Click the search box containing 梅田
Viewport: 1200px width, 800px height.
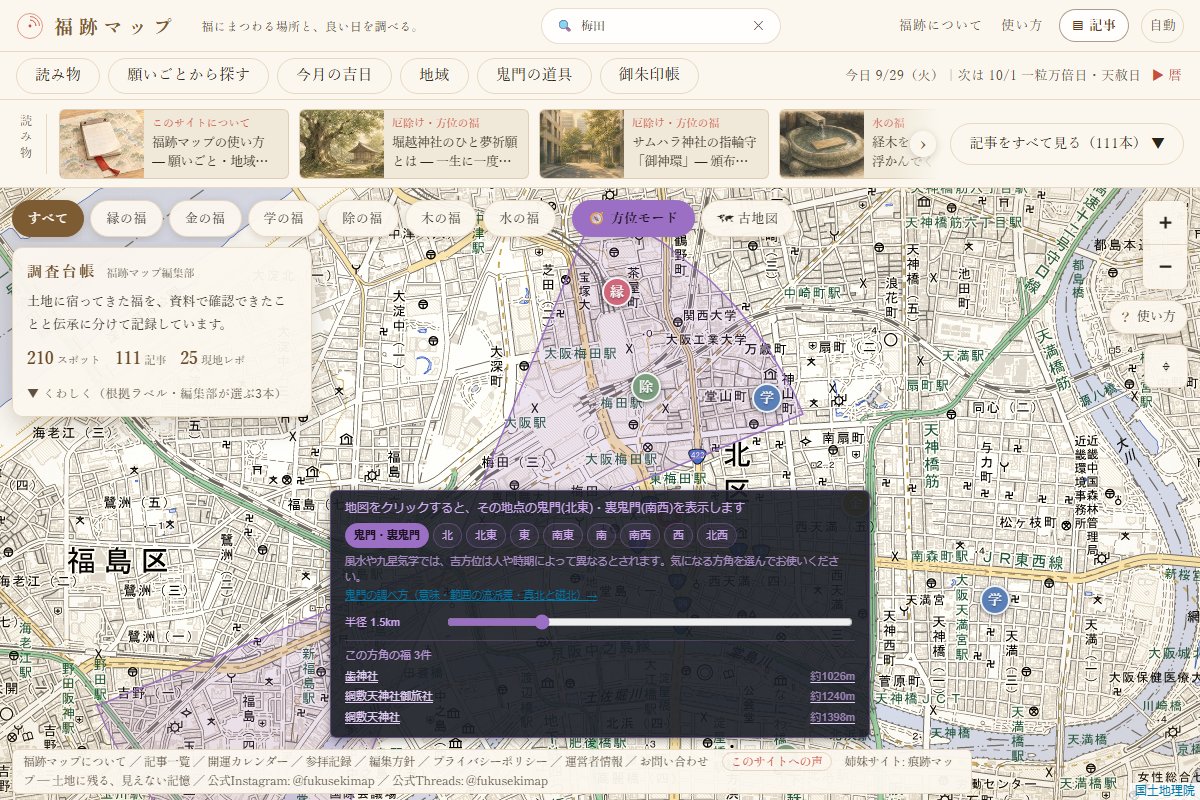661,26
